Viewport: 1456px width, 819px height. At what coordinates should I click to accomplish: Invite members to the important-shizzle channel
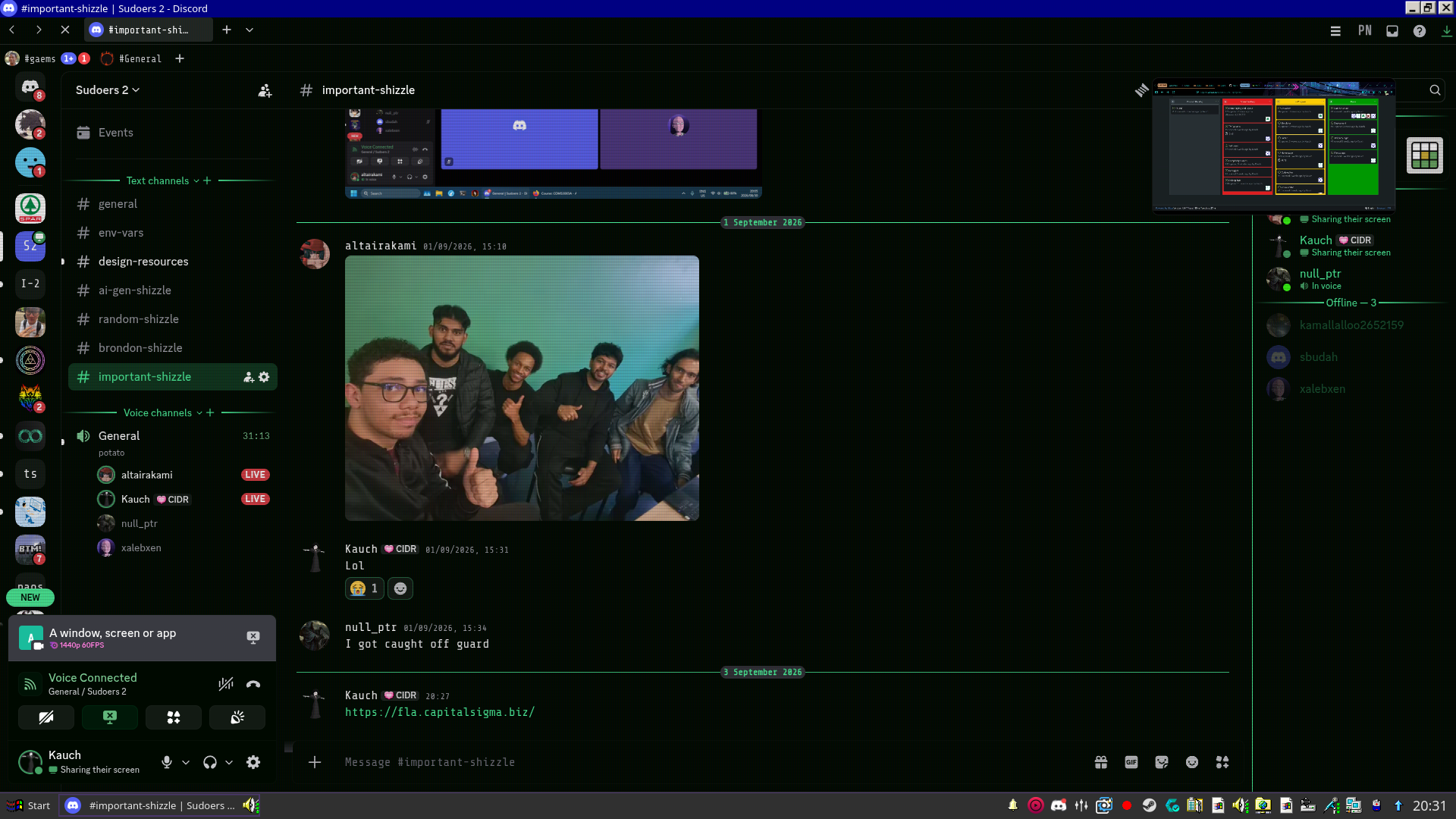pos(248,377)
